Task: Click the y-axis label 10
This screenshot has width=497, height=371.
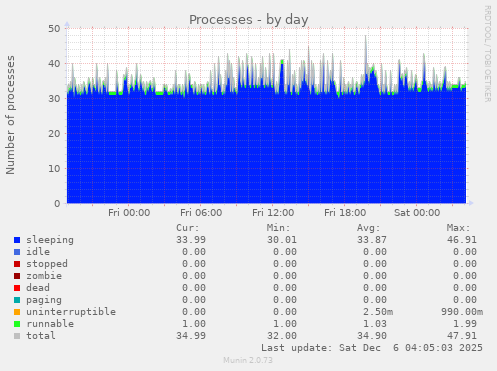Action: 54,169
